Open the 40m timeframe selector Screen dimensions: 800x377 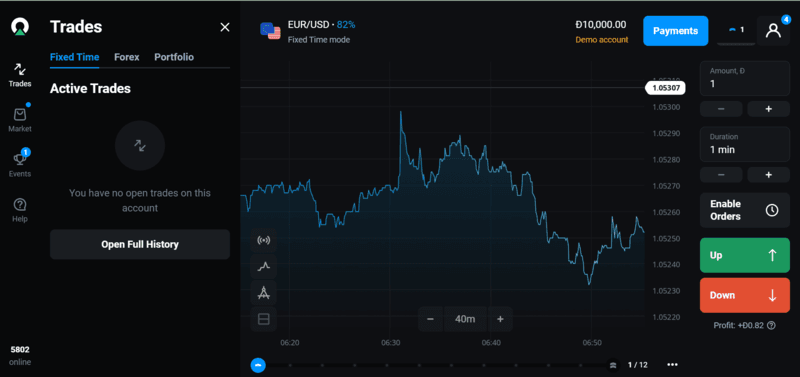click(465, 319)
